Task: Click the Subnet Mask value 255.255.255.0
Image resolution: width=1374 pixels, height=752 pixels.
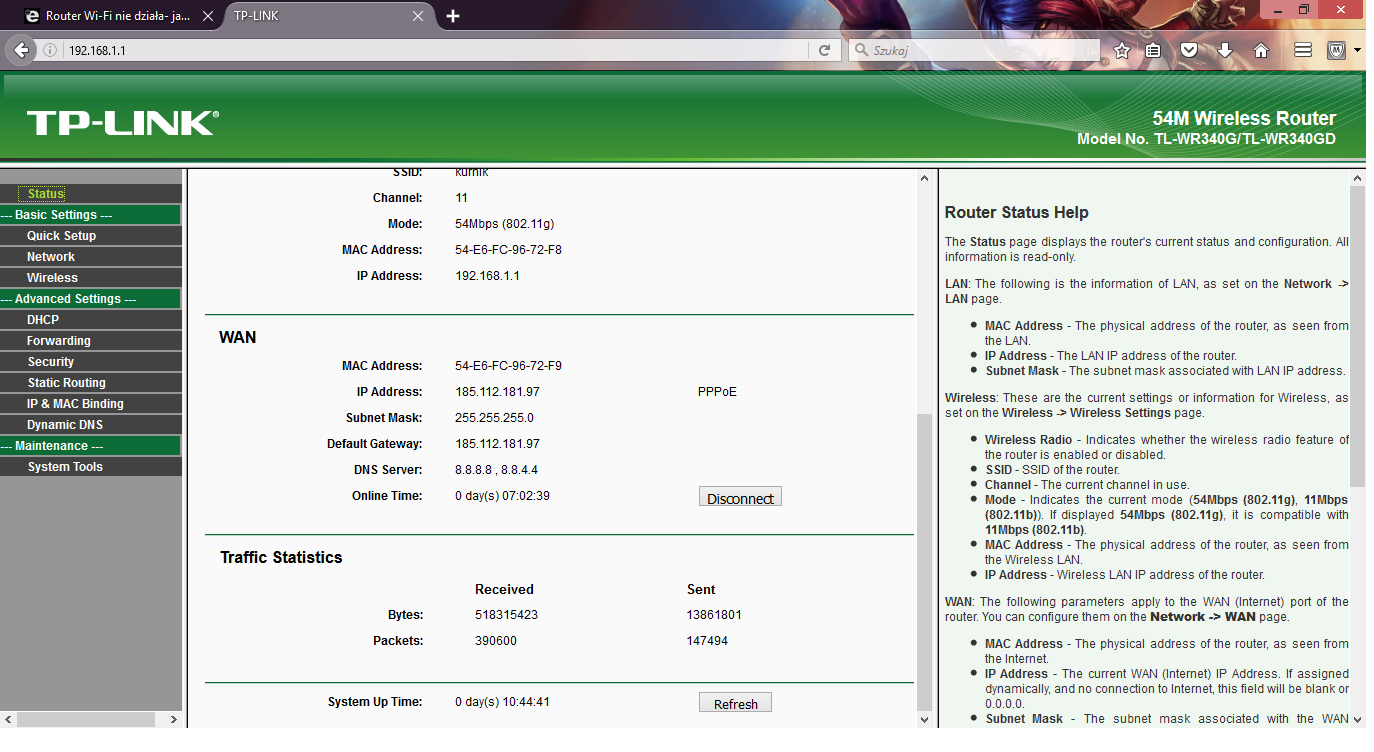Action: point(494,418)
